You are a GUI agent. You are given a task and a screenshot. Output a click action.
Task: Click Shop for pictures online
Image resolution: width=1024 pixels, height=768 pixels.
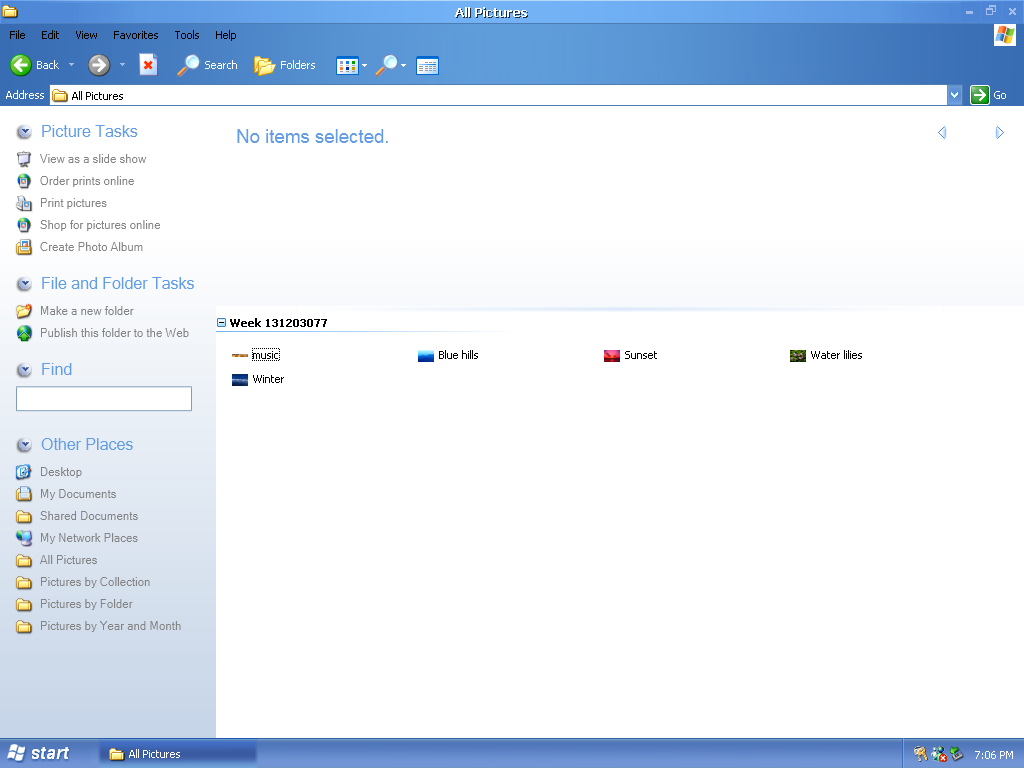click(x=100, y=225)
